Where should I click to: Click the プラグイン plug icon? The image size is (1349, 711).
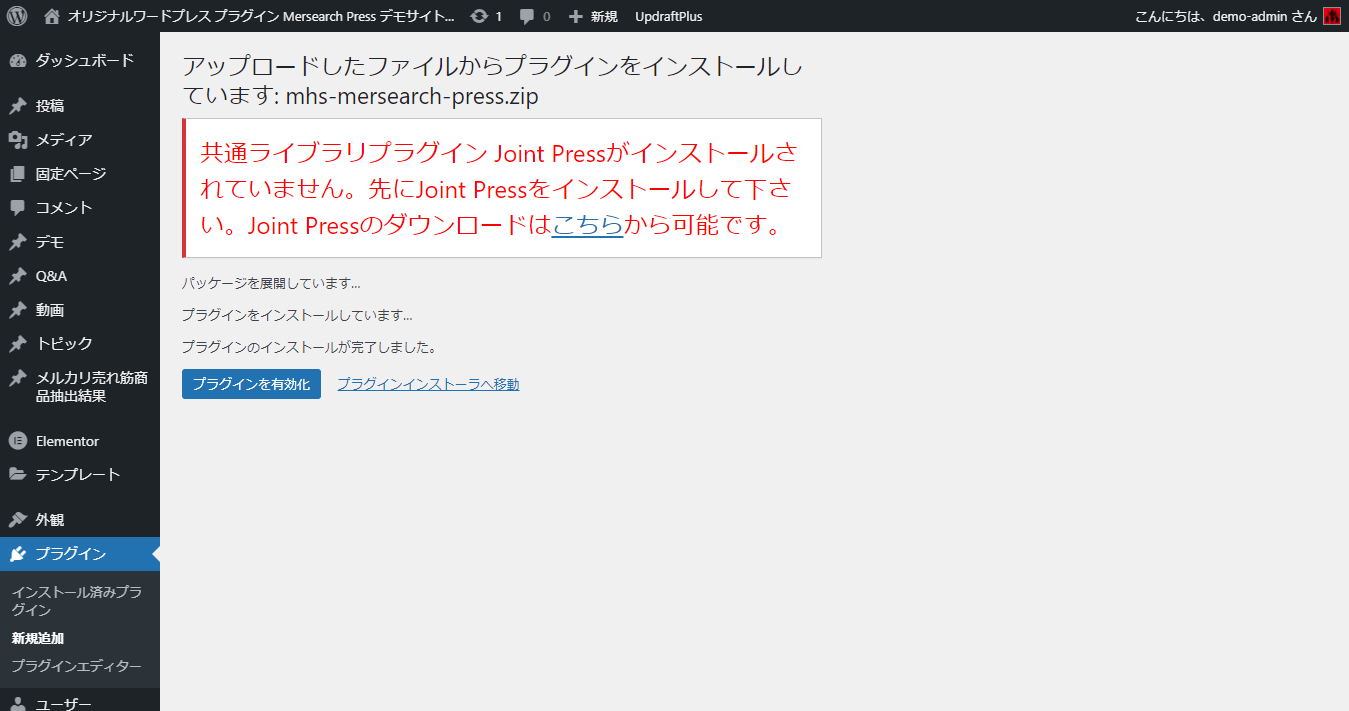click(17, 554)
